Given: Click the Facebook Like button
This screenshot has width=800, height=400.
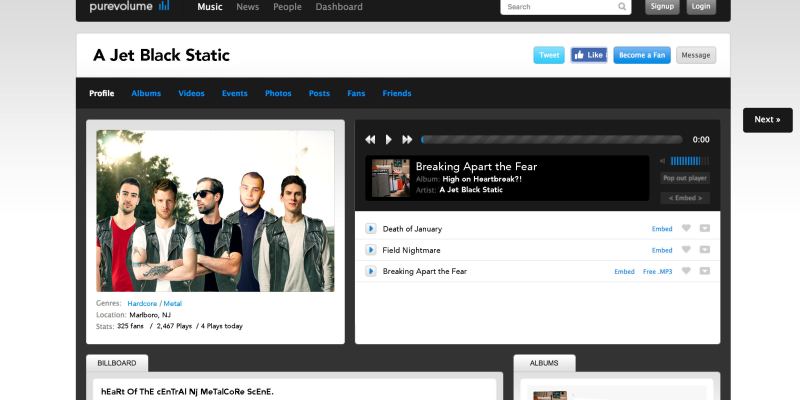Looking at the screenshot, I should point(589,55).
